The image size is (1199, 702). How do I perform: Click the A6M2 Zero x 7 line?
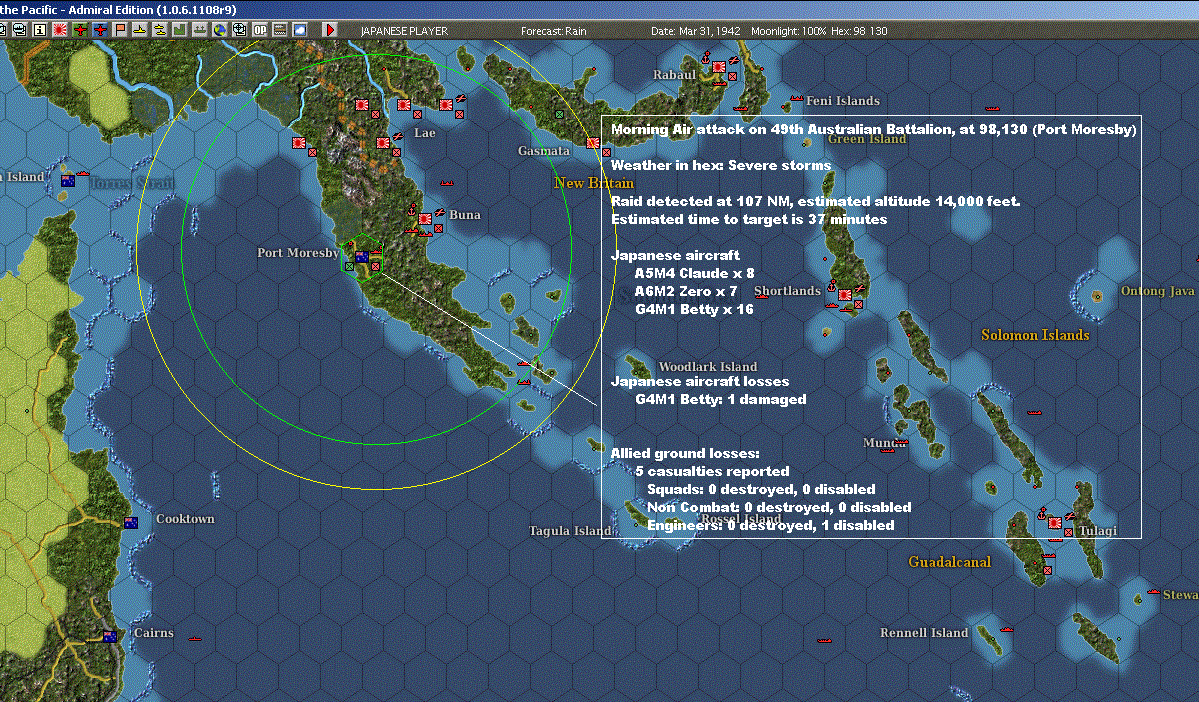[x=686, y=291]
